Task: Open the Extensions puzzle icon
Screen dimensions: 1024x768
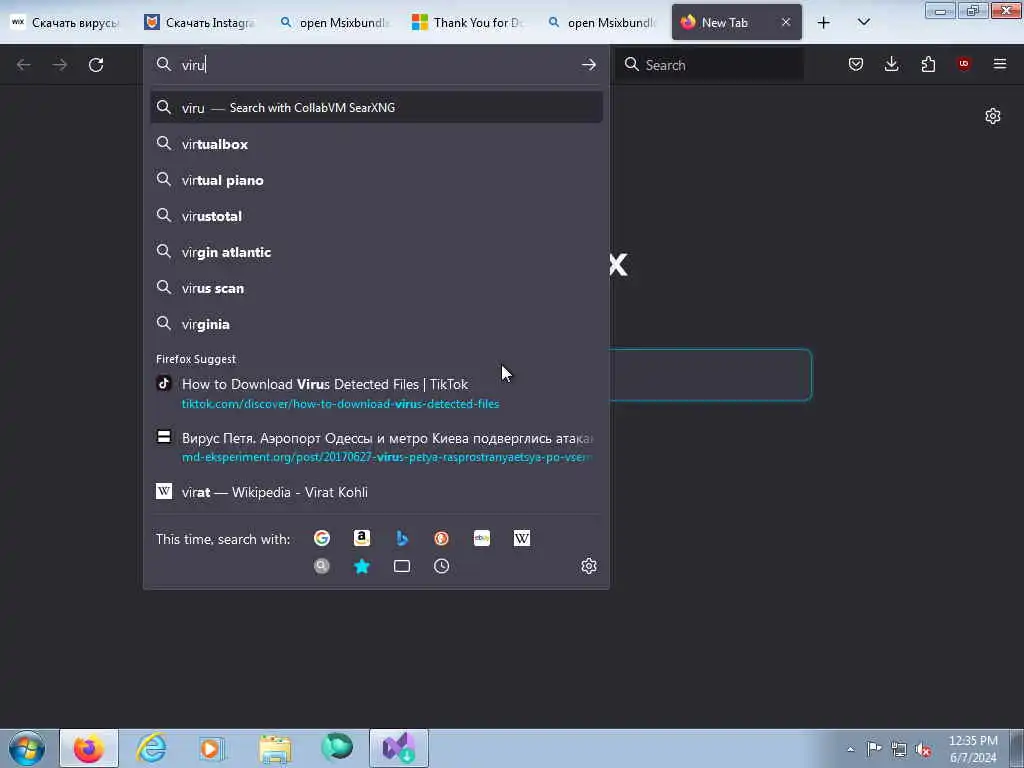Action: click(928, 64)
